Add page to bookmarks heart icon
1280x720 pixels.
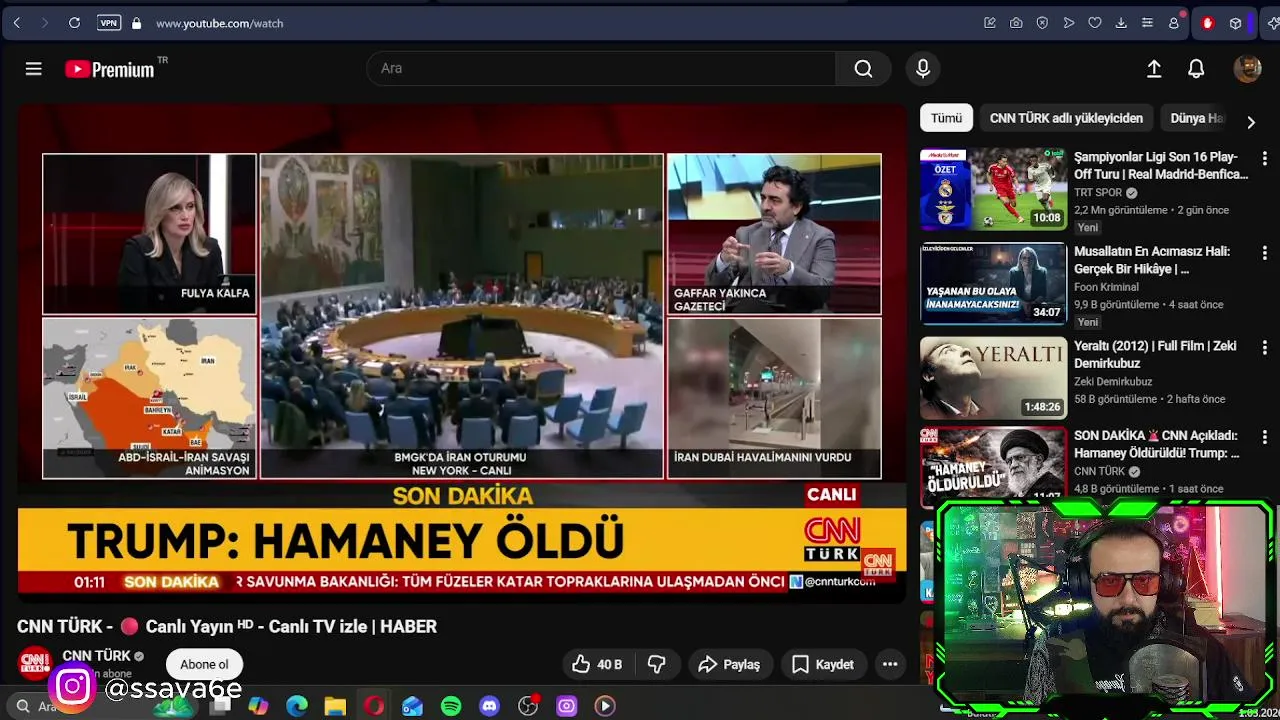pos(1095,23)
